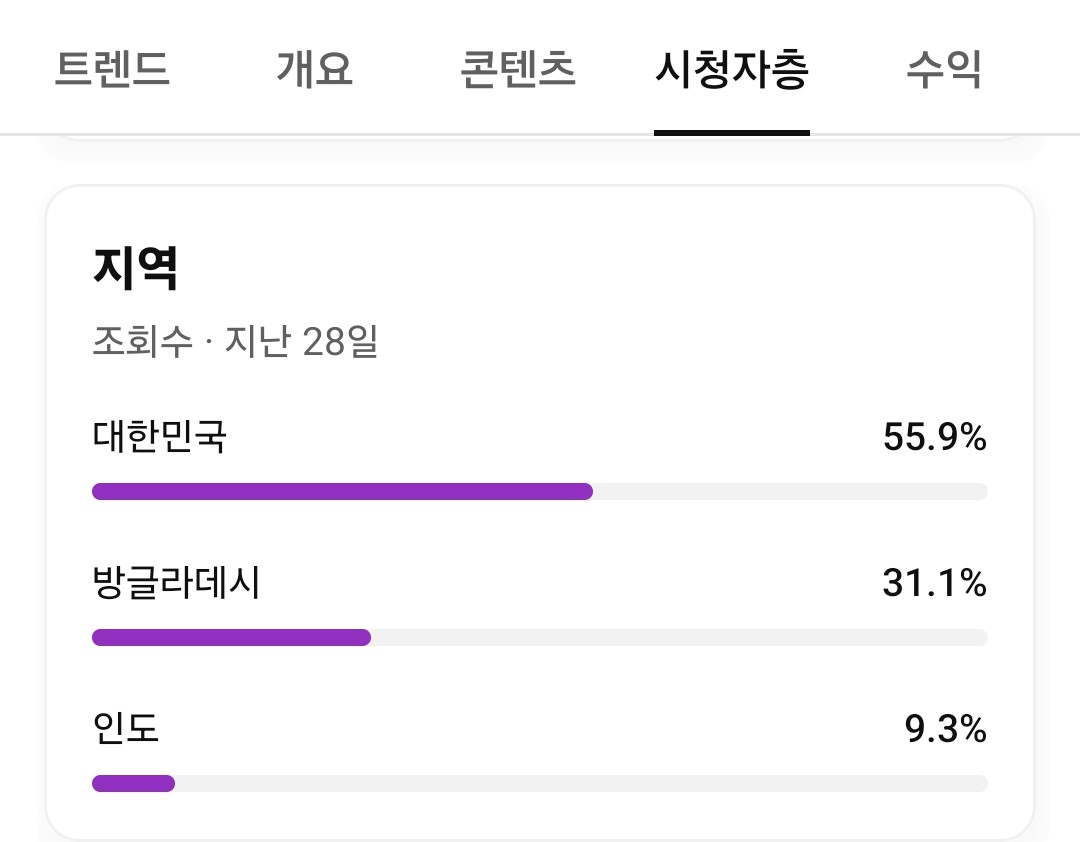
Task: Go to the 수익 tab
Action: point(944,70)
